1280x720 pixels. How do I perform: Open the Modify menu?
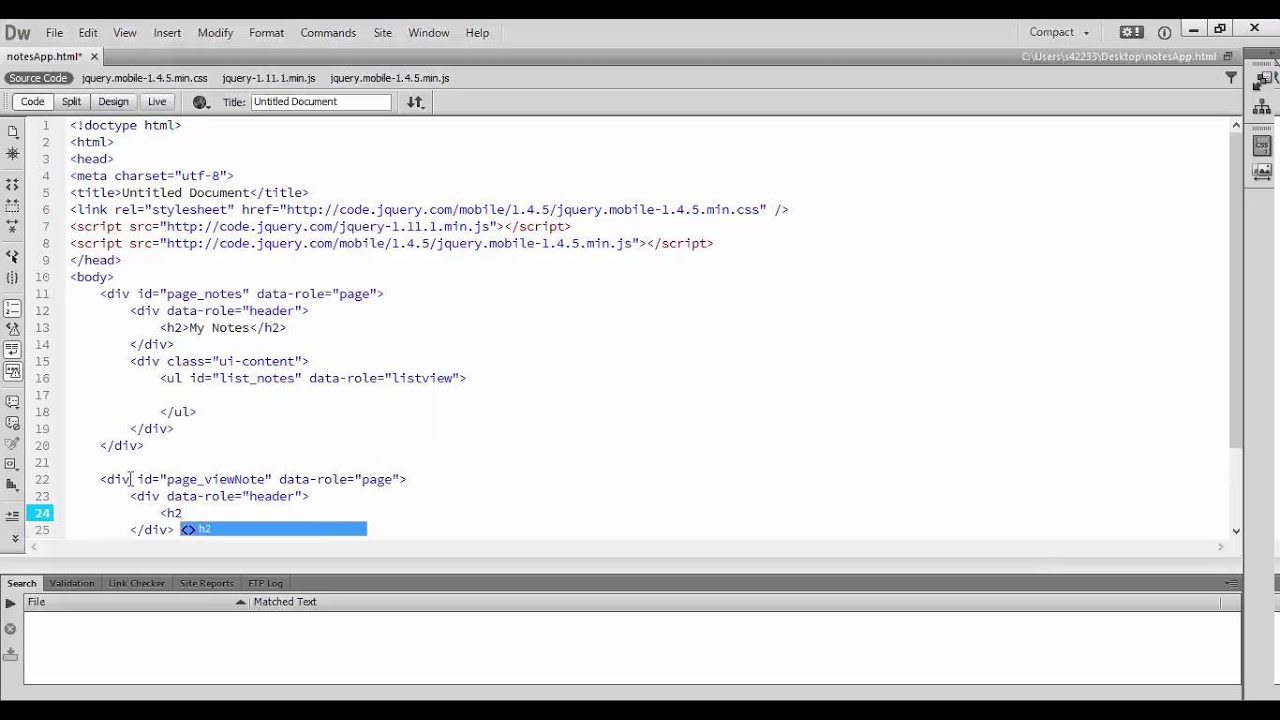click(215, 33)
